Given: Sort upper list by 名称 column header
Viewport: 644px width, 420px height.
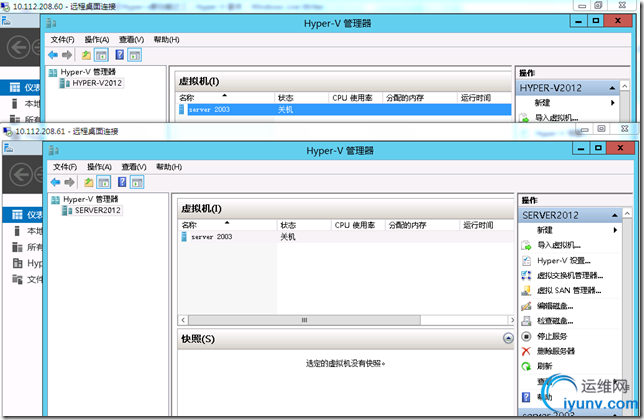Looking at the screenshot, I should [225, 98].
